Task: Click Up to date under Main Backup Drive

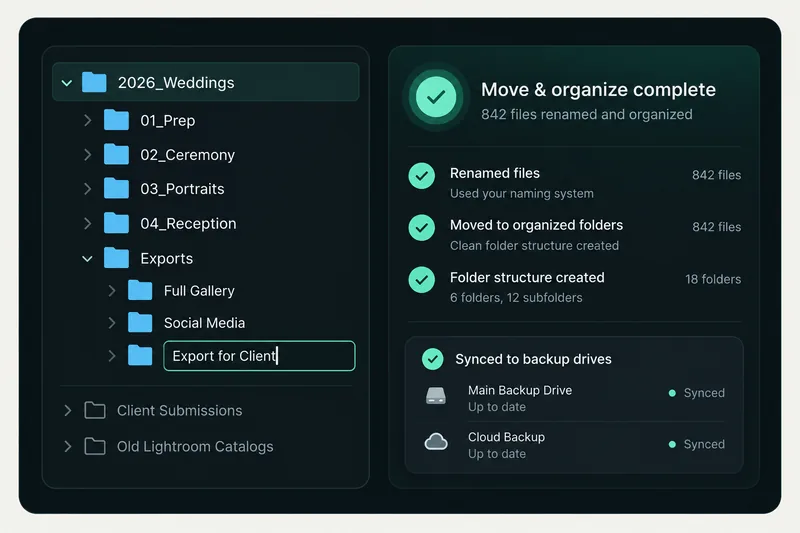Action: tap(497, 407)
